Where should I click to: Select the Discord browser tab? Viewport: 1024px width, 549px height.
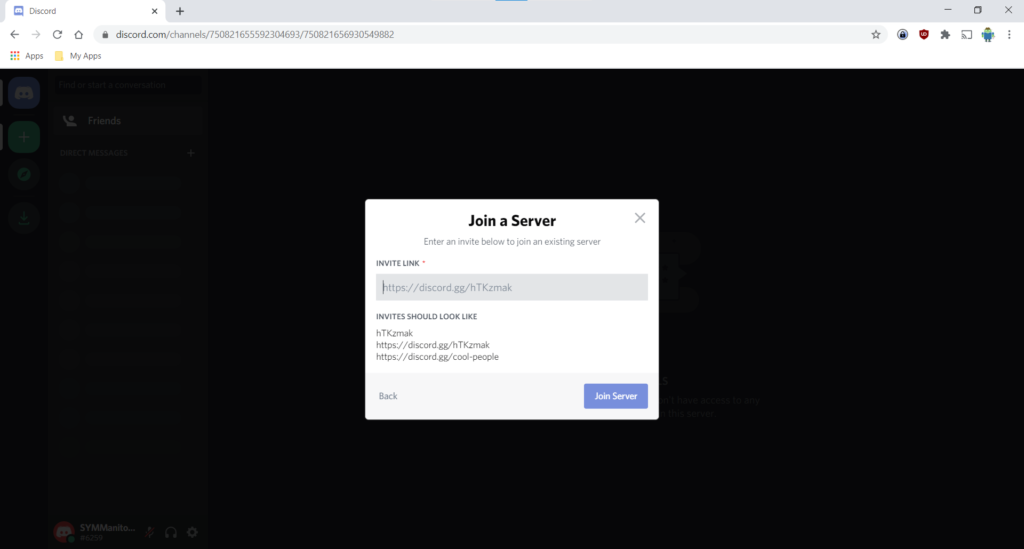pyautogui.click(x=84, y=11)
